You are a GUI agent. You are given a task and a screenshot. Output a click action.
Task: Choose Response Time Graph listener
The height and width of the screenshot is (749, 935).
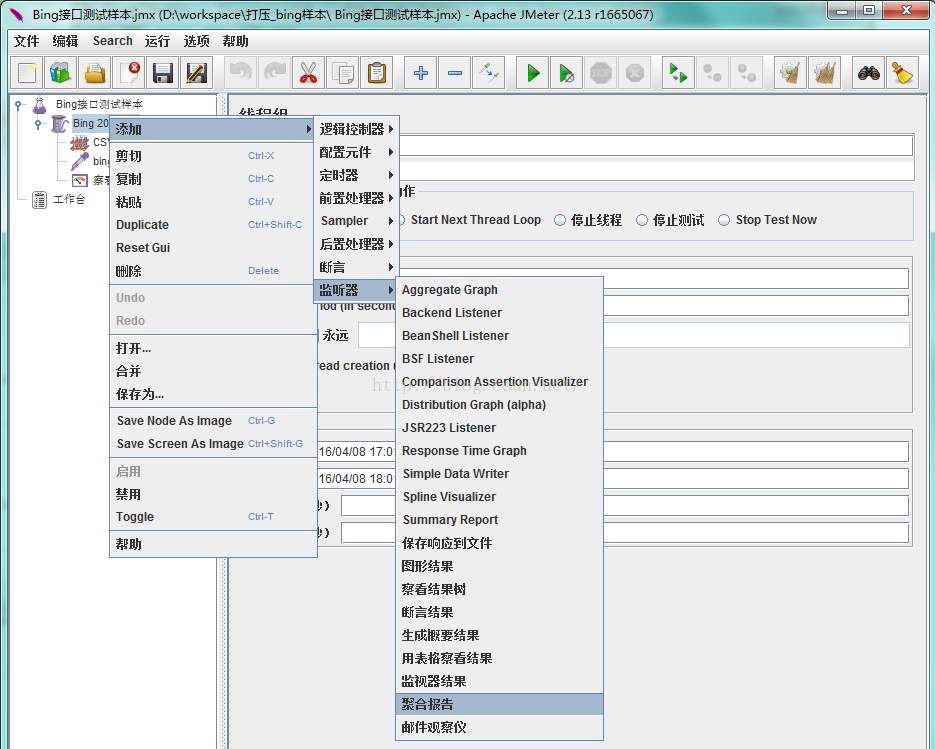pyautogui.click(x=500, y=450)
